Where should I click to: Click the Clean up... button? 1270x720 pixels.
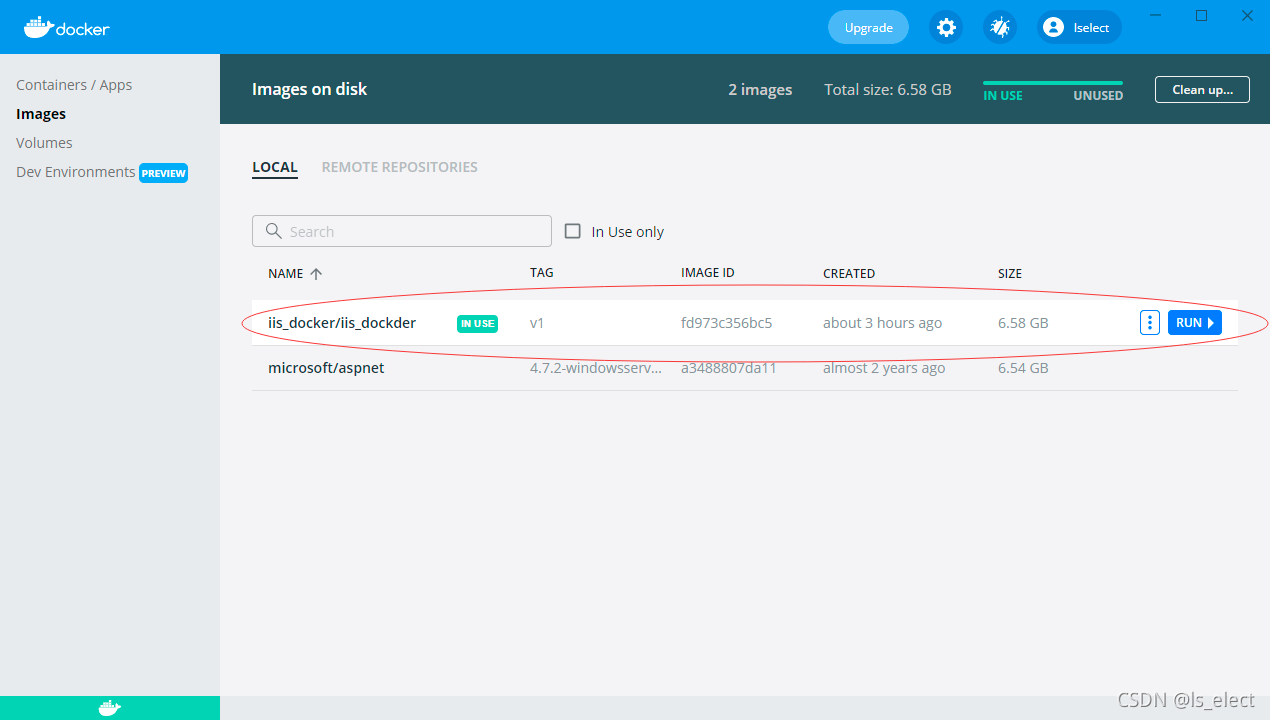click(1202, 89)
